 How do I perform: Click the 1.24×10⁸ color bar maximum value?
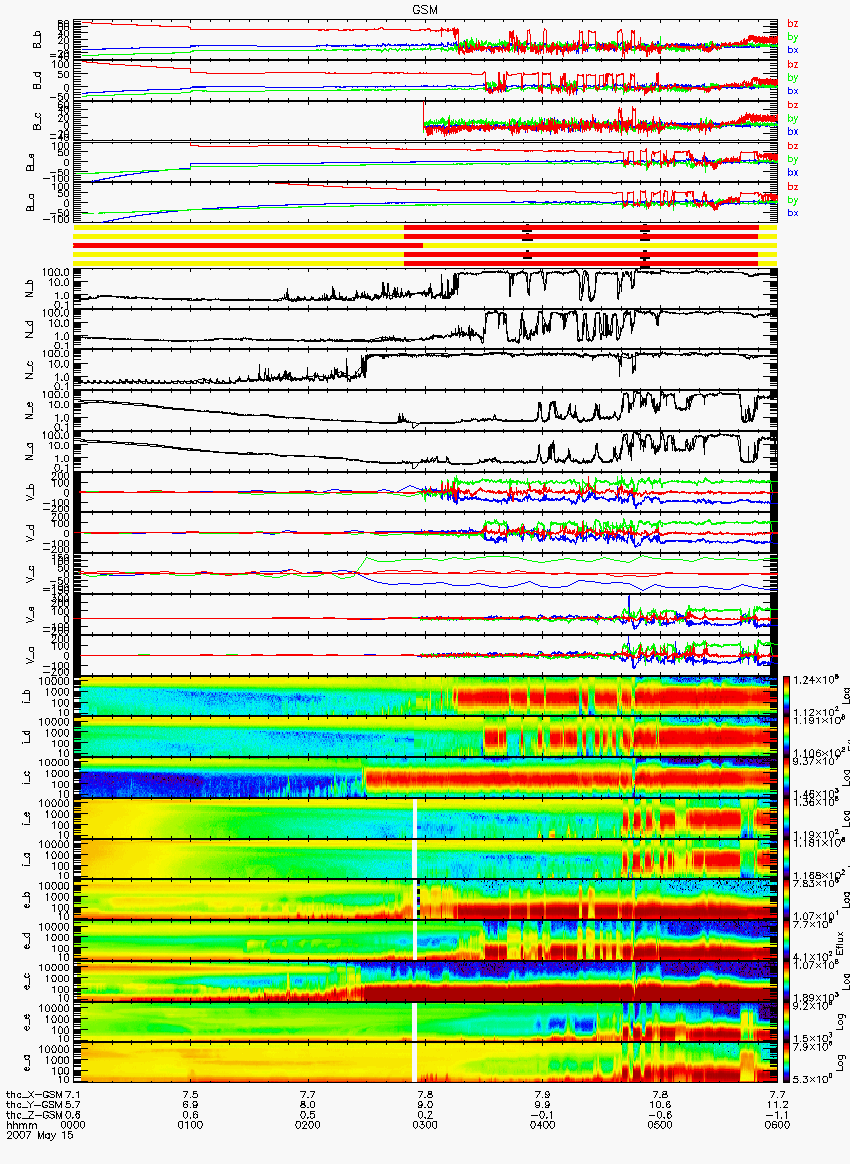(817, 680)
